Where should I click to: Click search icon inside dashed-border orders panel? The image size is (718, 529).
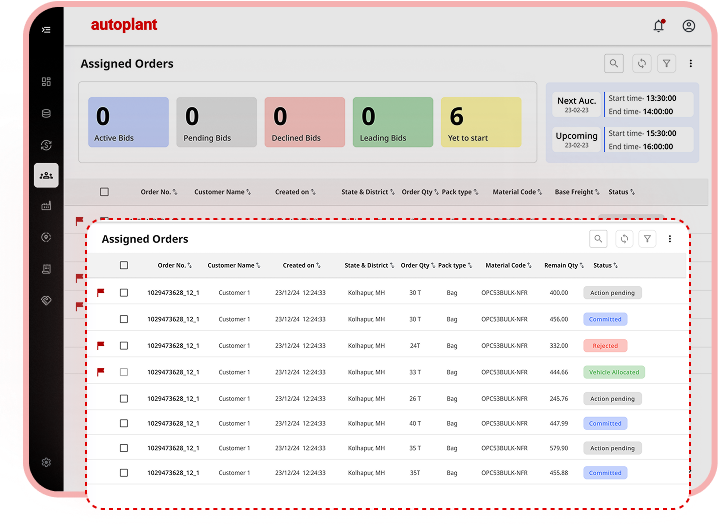click(598, 239)
